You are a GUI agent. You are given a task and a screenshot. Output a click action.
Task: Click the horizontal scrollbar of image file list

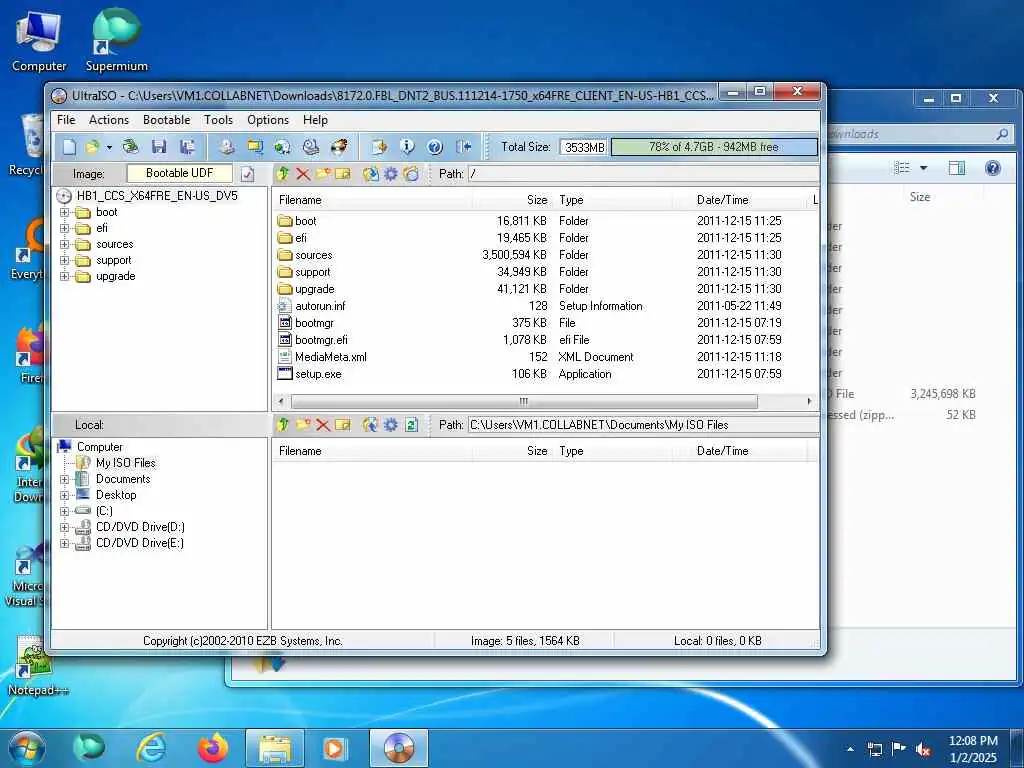pos(524,402)
